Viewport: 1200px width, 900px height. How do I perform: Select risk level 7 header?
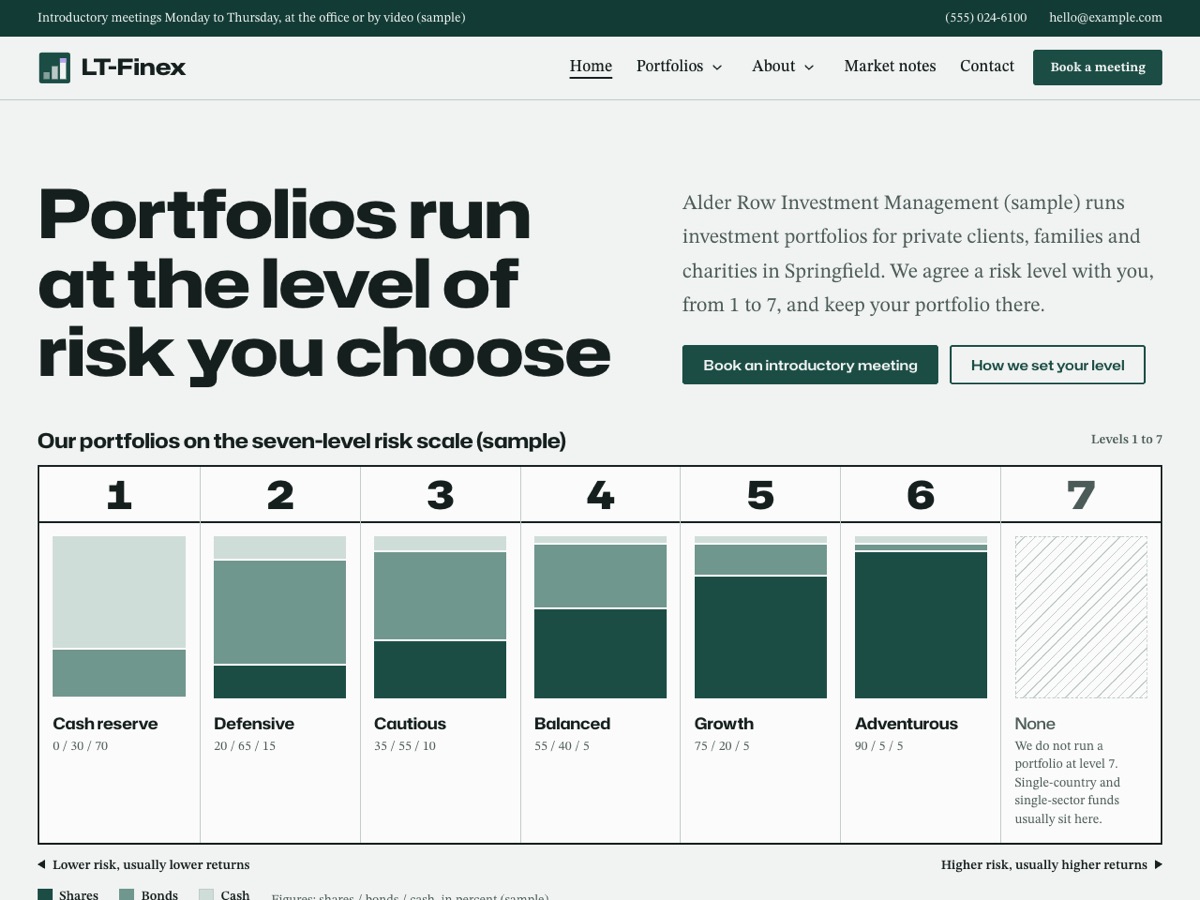click(1081, 494)
